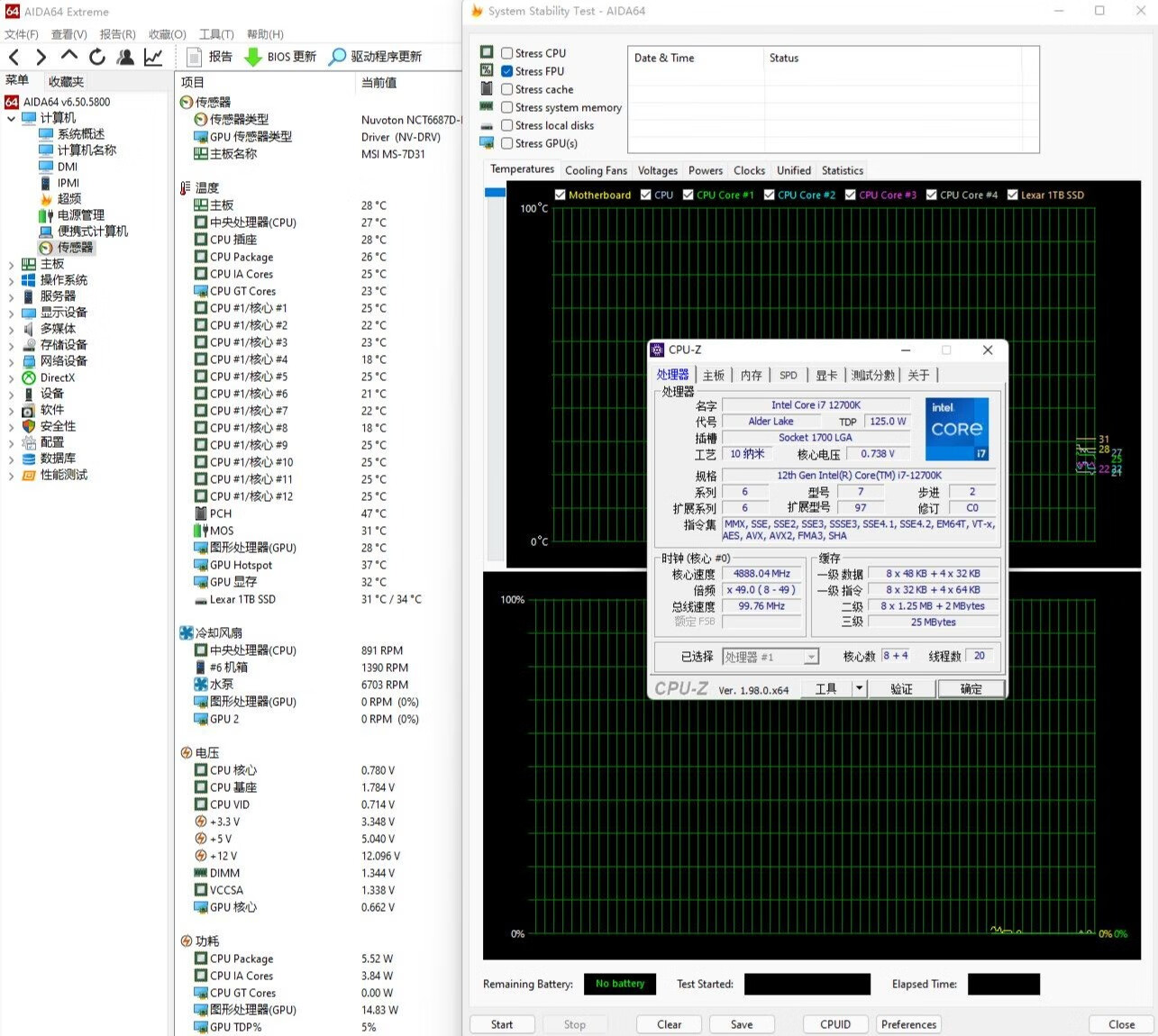Open the 工具(T) menu
The image size is (1158, 1036).
click(216, 34)
